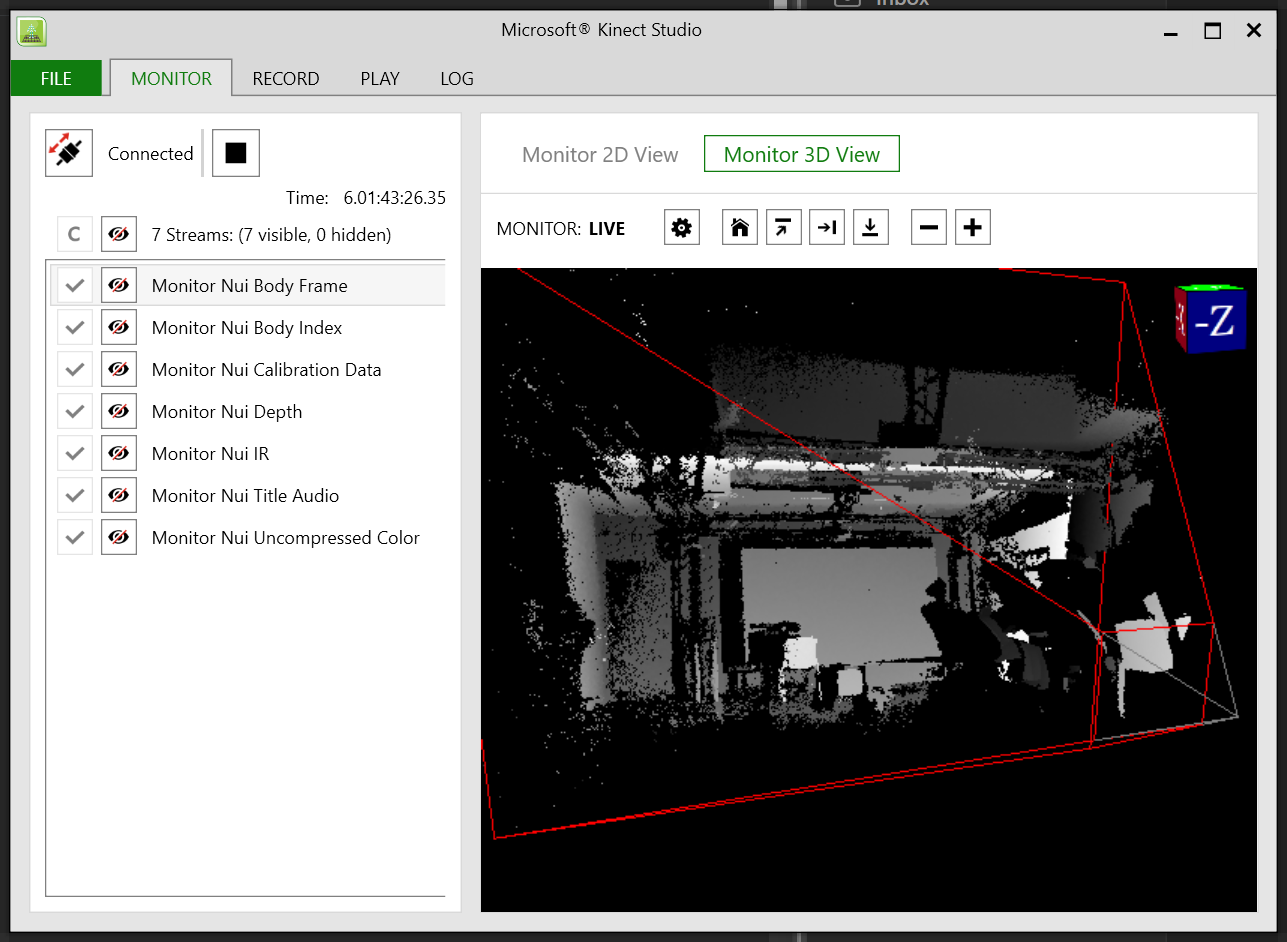Stop monitoring with the black square button
This screenshot has height=942, width=1287.
click(x=236, y=153)
